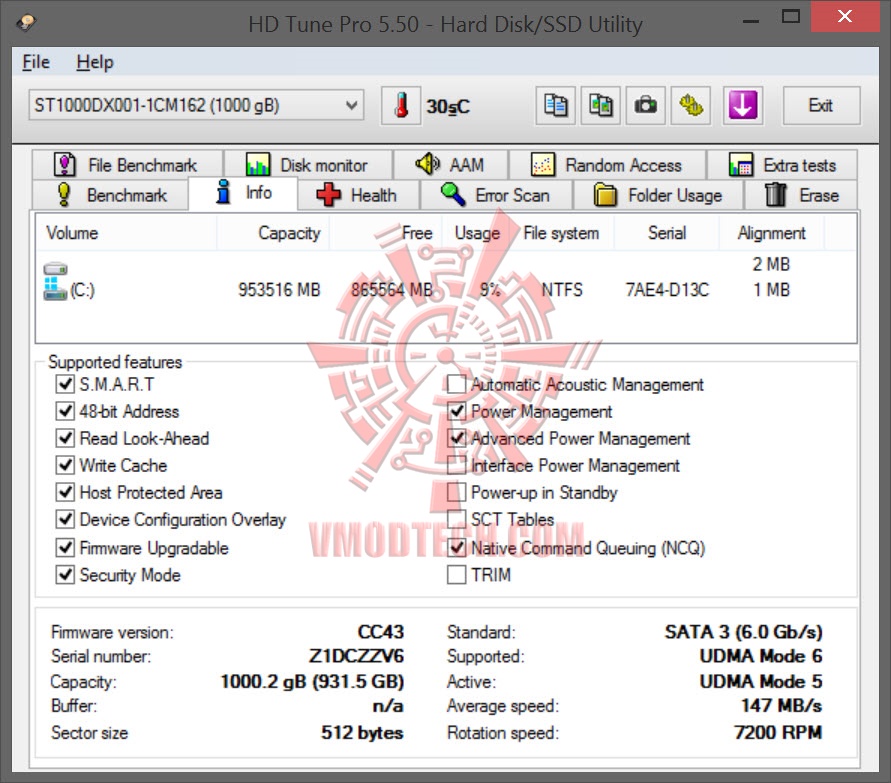Open the AAM tab
The image size is (891, 783).
[x=451, y=165]
